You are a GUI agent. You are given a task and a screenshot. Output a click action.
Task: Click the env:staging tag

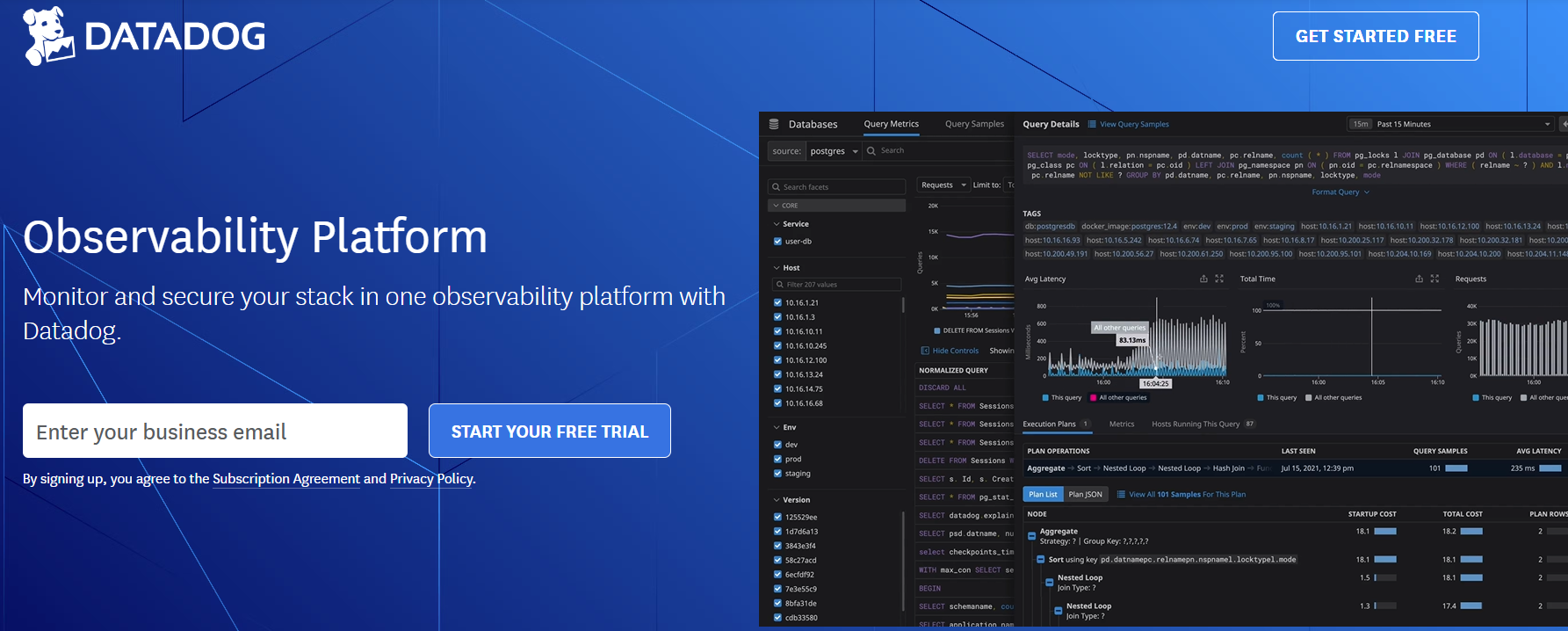(x=1274, y=226)
